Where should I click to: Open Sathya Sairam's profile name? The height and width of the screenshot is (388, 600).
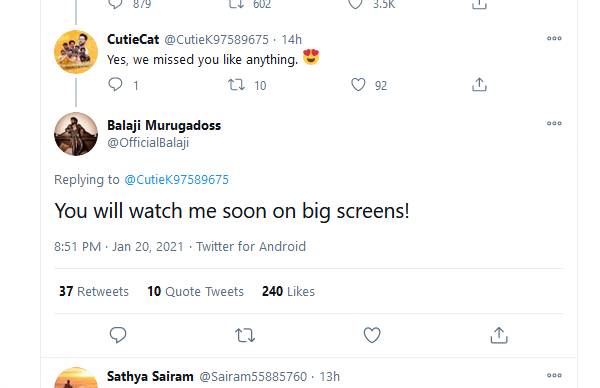click(150, 377)
